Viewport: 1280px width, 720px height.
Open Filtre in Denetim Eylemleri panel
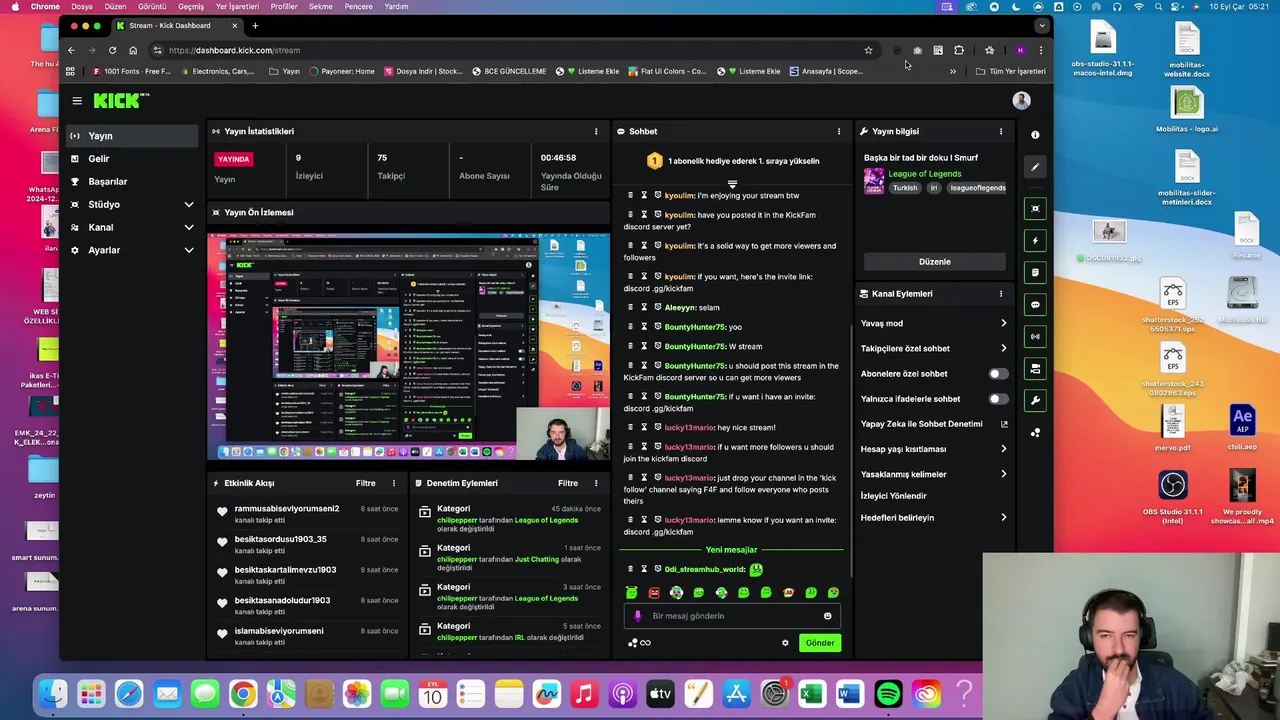pos(568,483)
